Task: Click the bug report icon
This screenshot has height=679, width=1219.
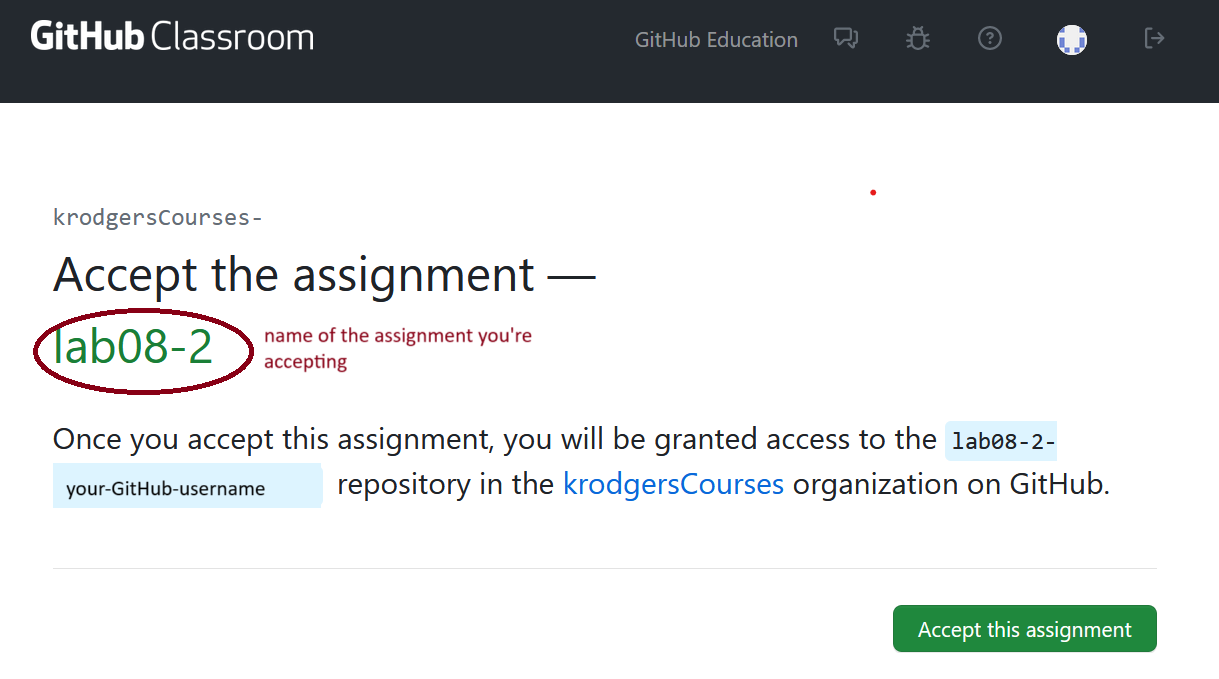Action: coord(917,39)
